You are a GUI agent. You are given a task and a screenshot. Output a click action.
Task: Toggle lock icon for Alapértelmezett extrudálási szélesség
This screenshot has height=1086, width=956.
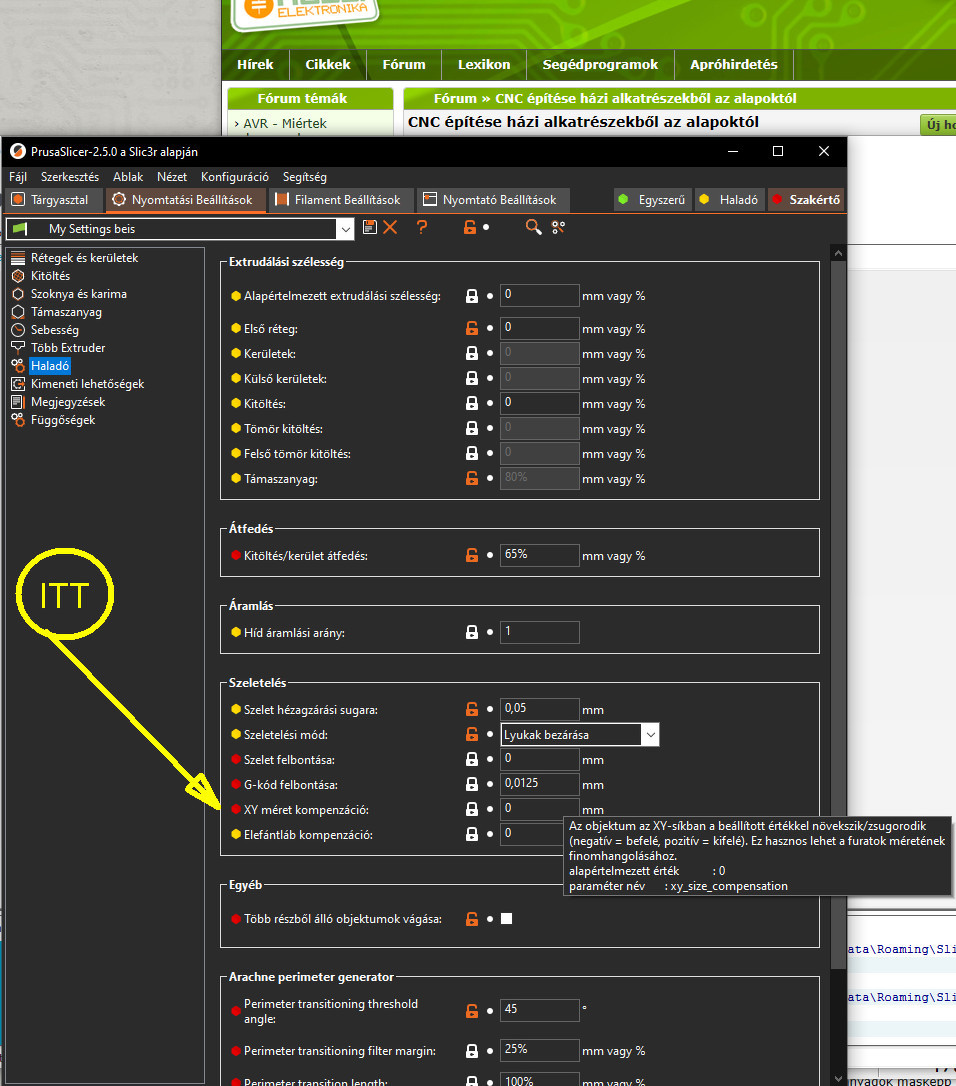tap(472, 296)
